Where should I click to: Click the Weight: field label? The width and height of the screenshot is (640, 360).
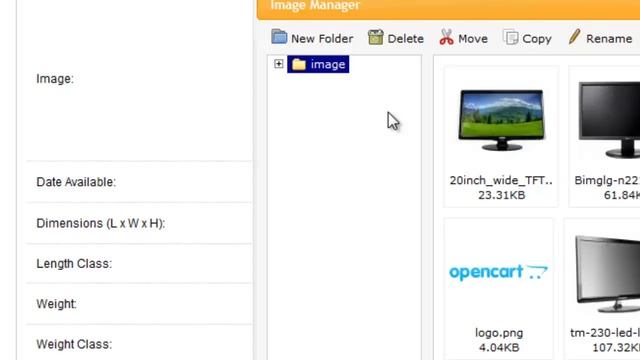tap(56, 304)
